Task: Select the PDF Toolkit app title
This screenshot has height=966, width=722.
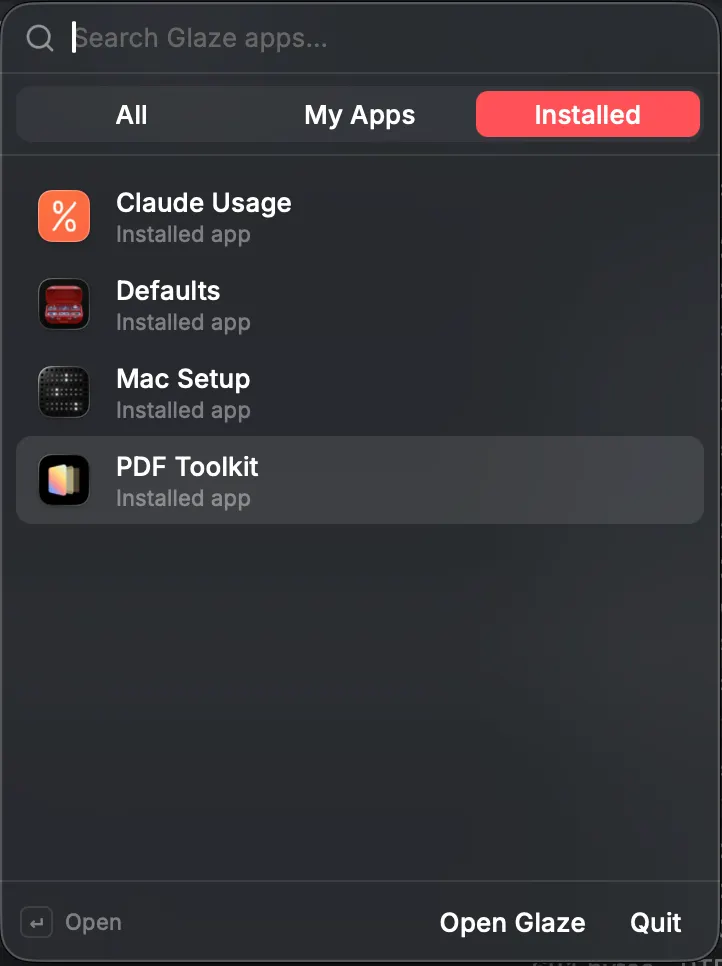Action: tap(187, 467)
